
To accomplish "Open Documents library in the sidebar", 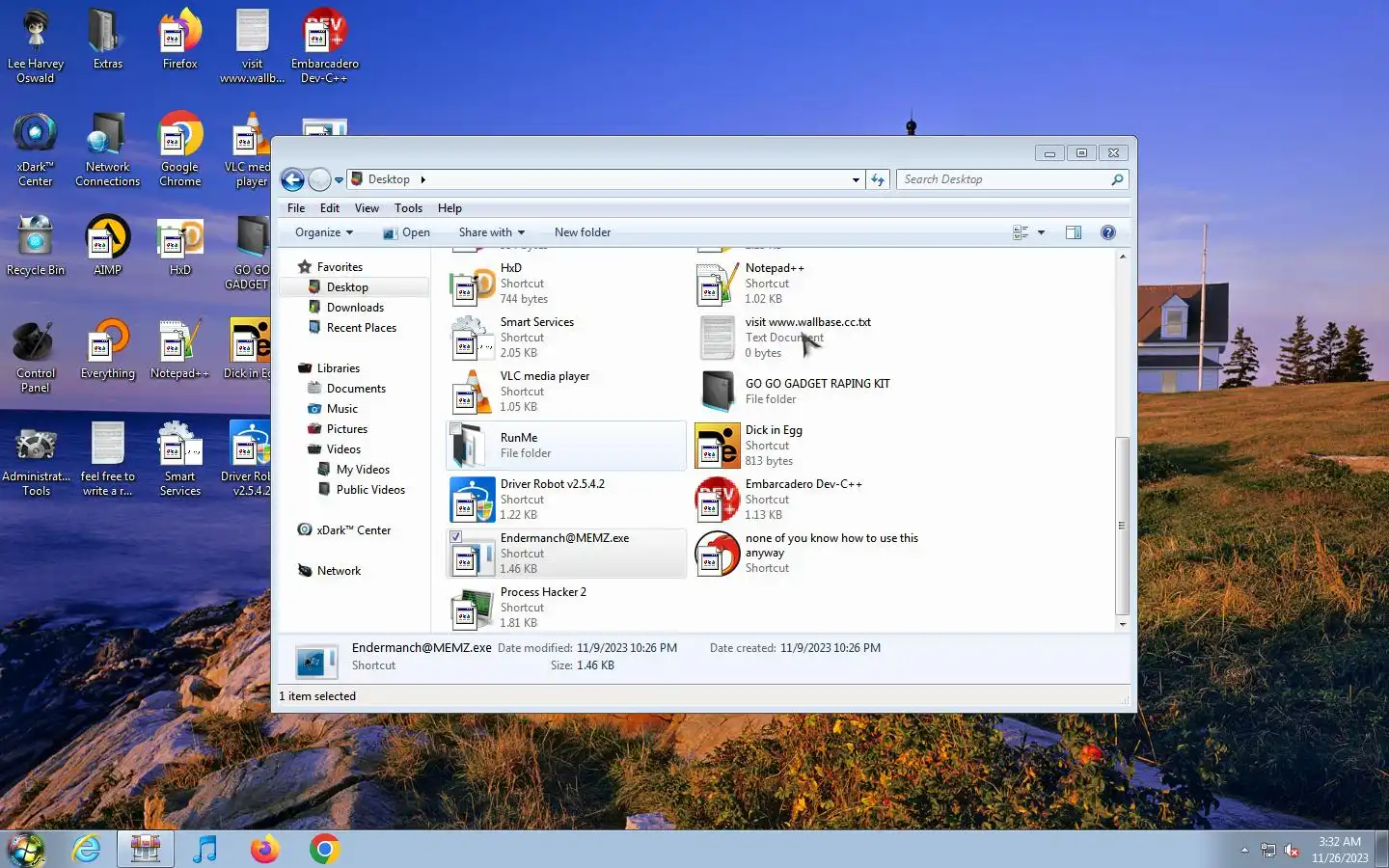I will (356, 389).
